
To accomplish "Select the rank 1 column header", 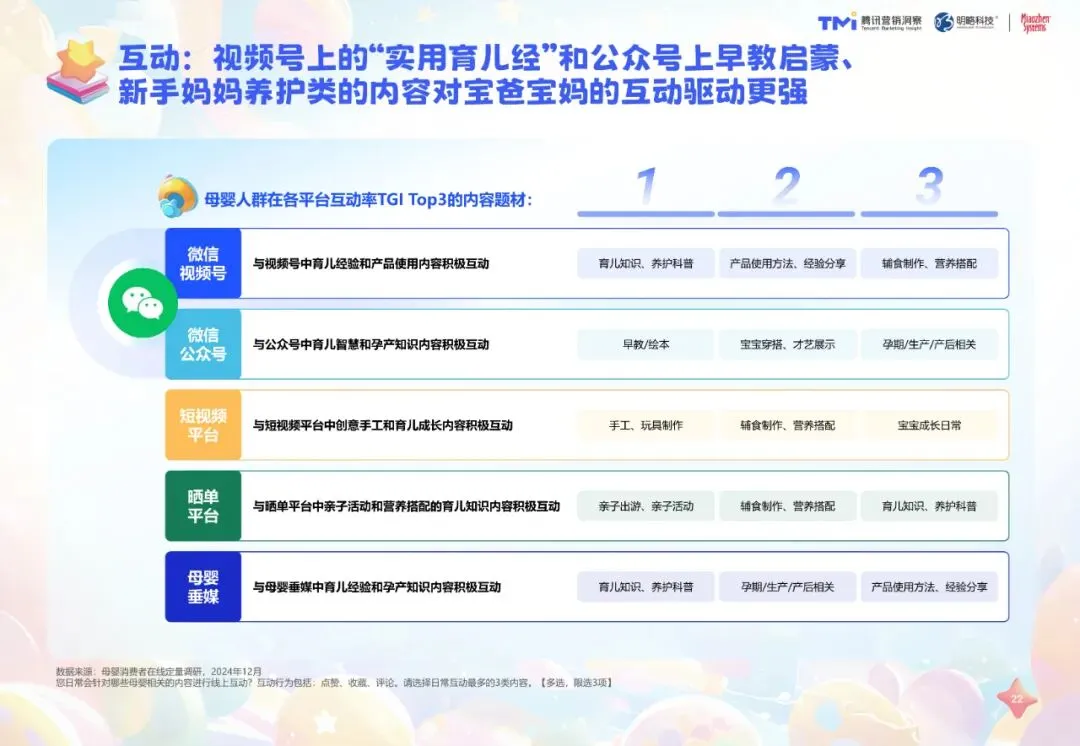I will (645, 191).
